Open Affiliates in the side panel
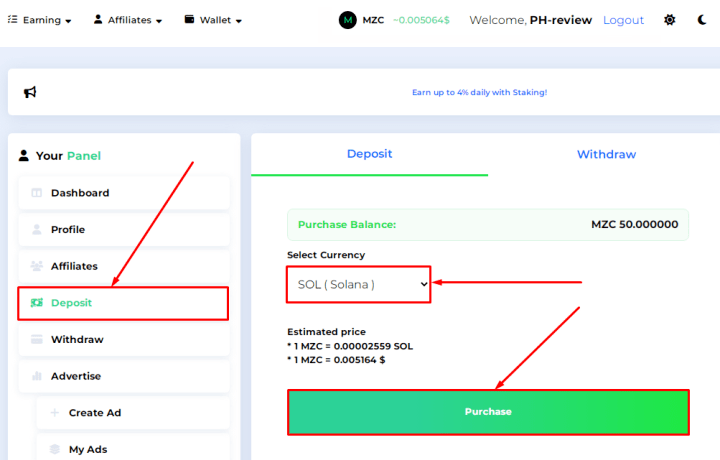 124,266
